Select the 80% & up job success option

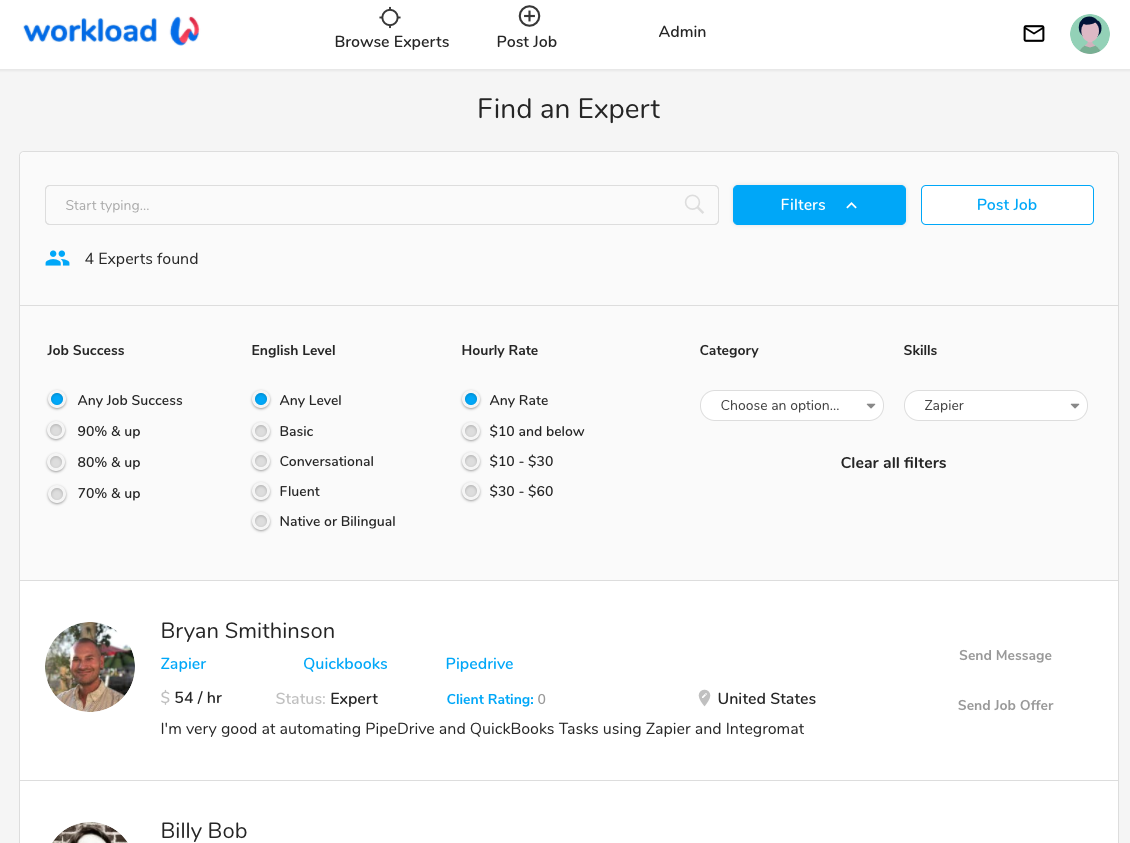tap(56, 462)
